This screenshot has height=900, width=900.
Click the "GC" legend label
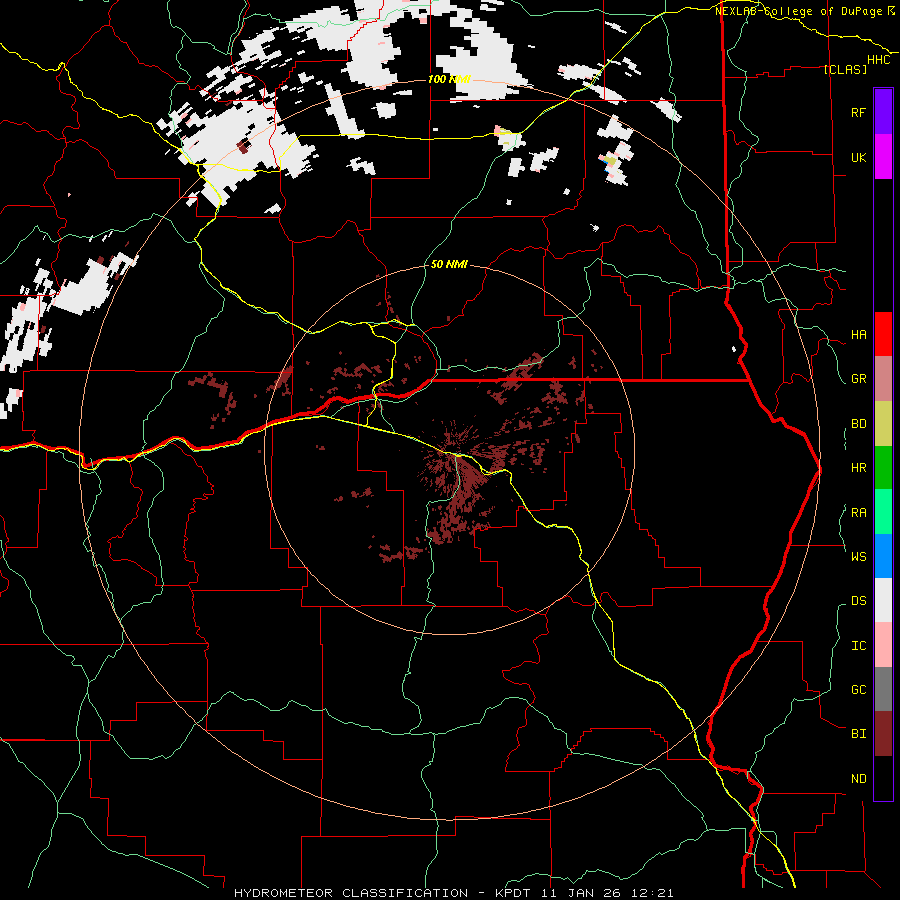tap(858, 690)
